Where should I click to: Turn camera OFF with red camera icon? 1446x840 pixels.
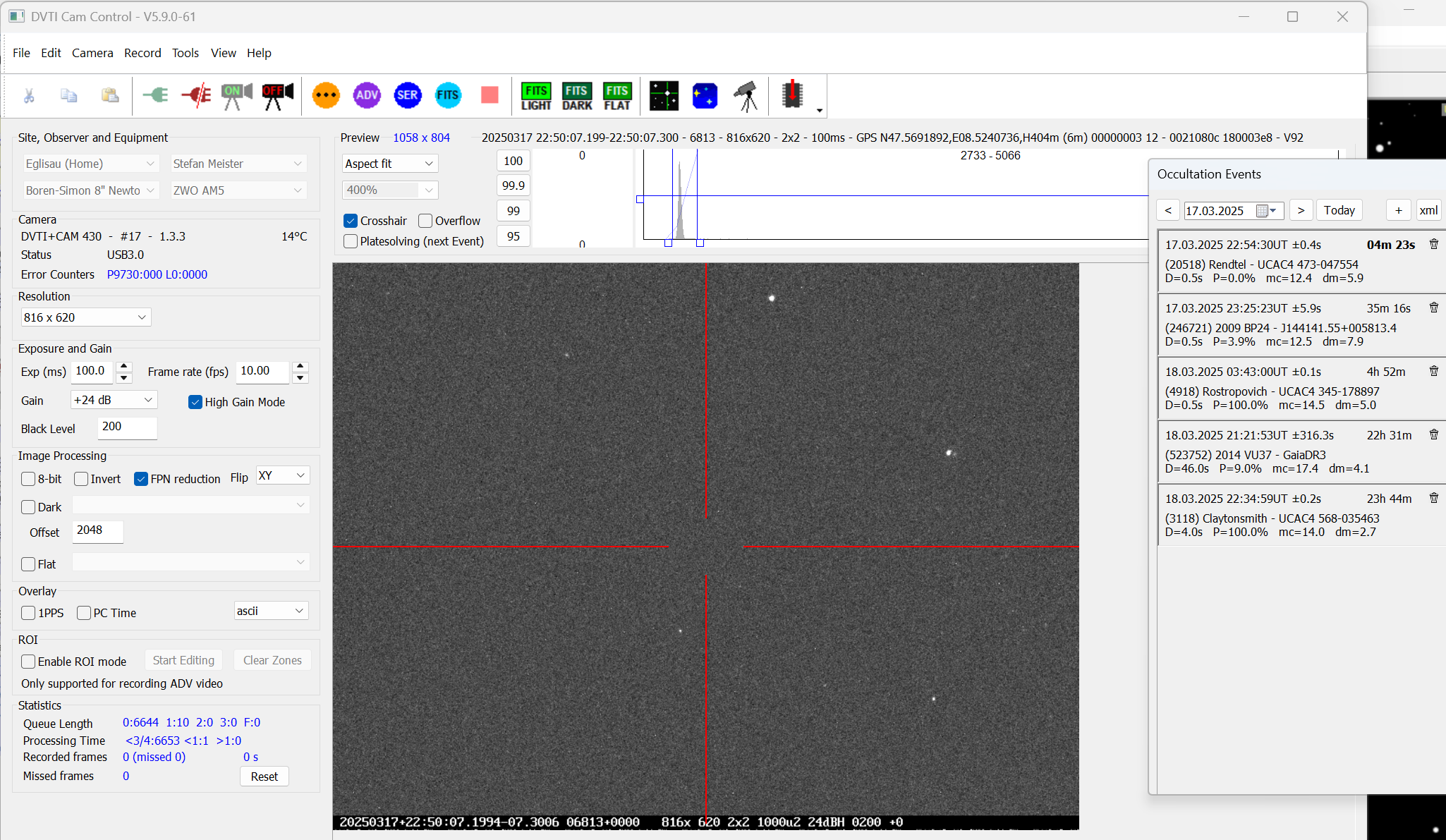click(x=278, y=95)
